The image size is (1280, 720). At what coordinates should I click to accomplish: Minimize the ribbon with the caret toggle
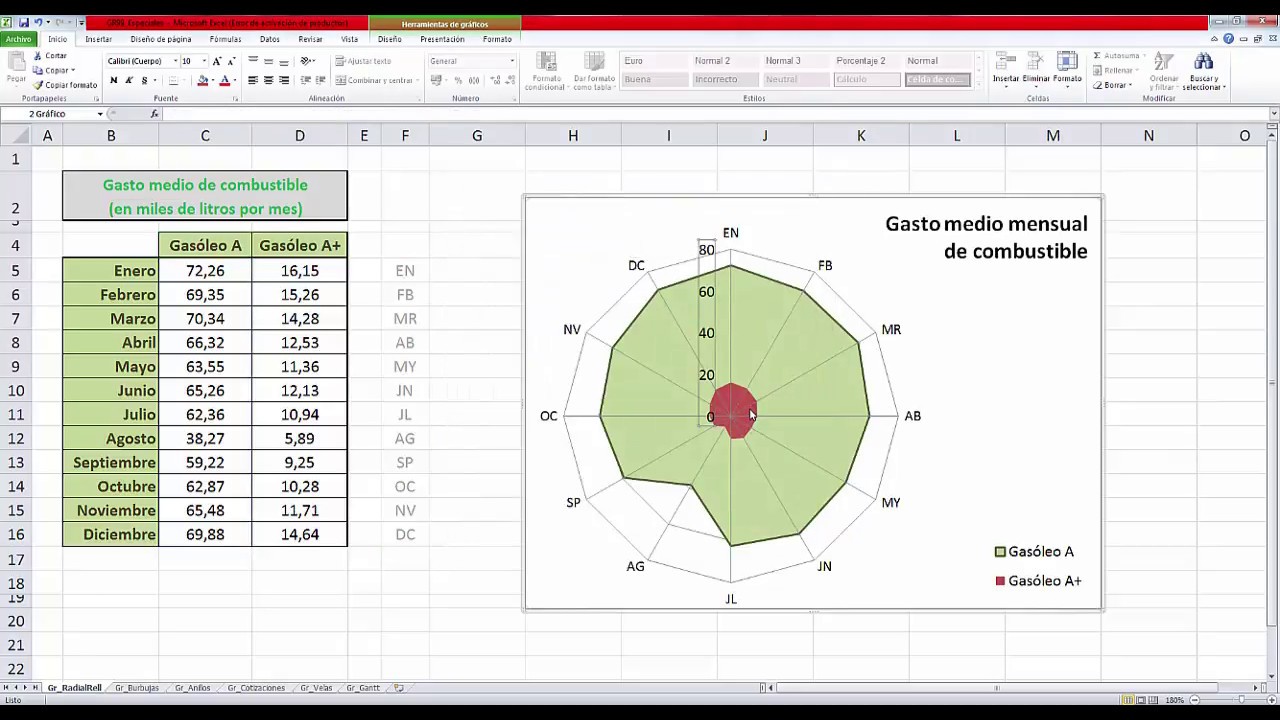click(x=1216, y=39)
